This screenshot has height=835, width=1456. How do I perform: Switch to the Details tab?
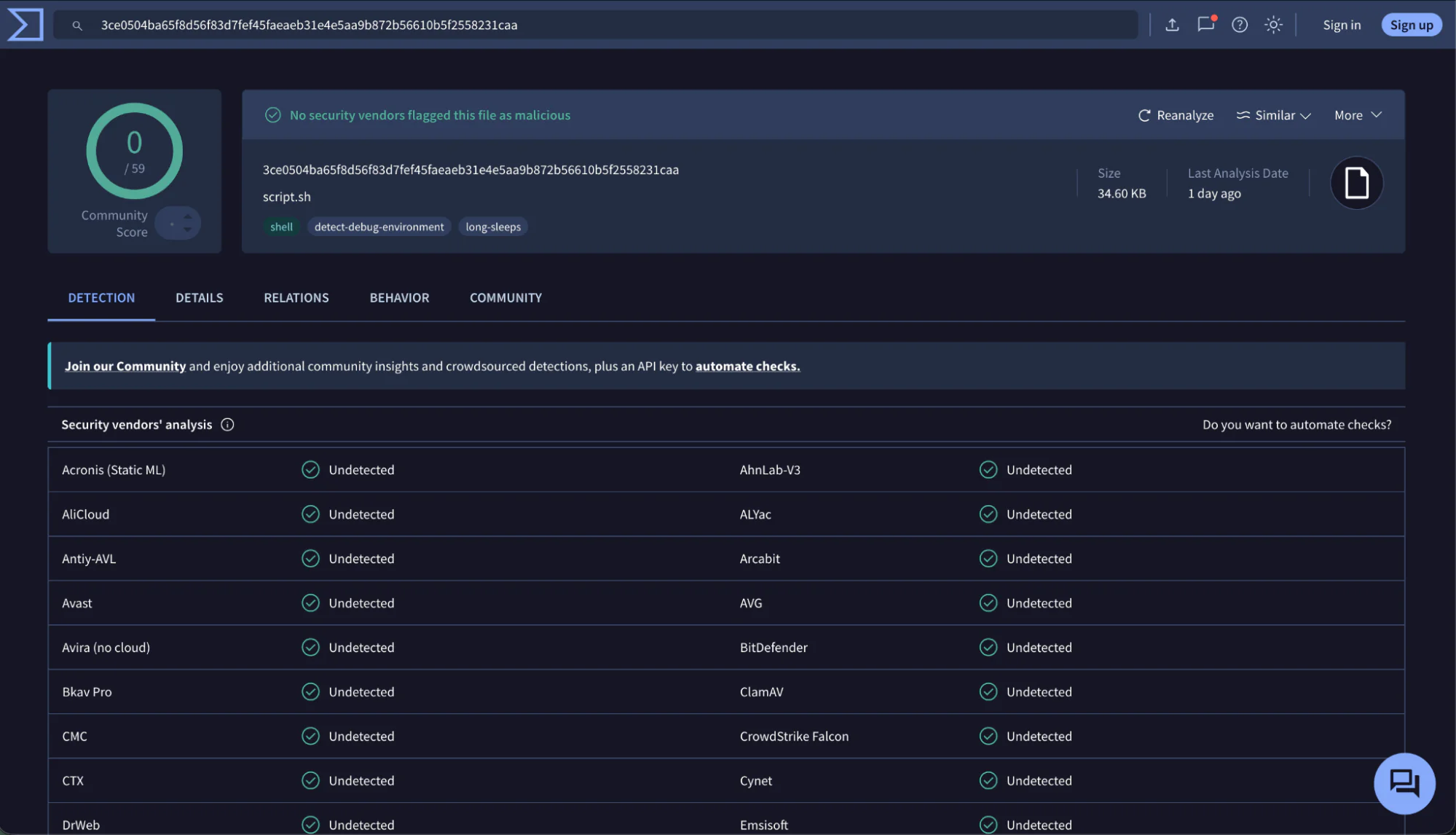(x=199, y=298)
